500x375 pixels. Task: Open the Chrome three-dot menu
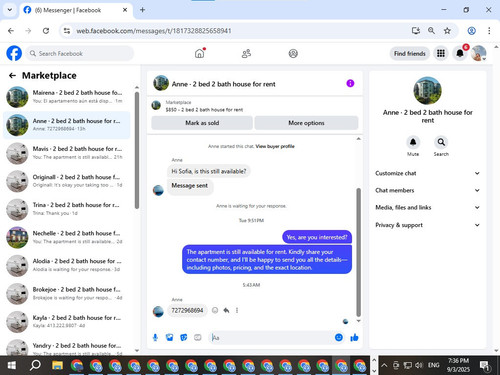pyautogui.click(x=489, y=31)
